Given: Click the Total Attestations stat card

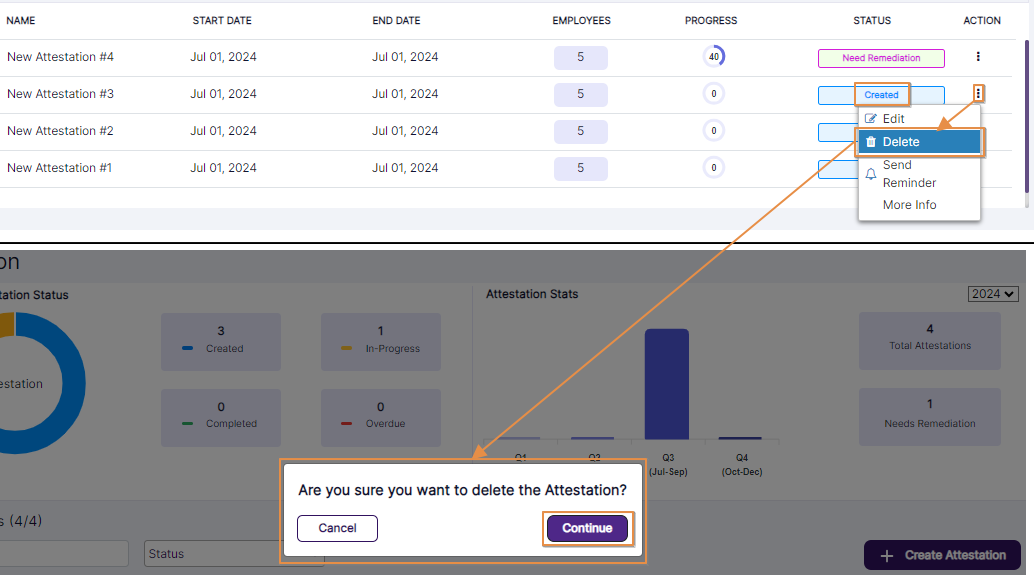Looking at the screenshot, I should coord(929,337).
